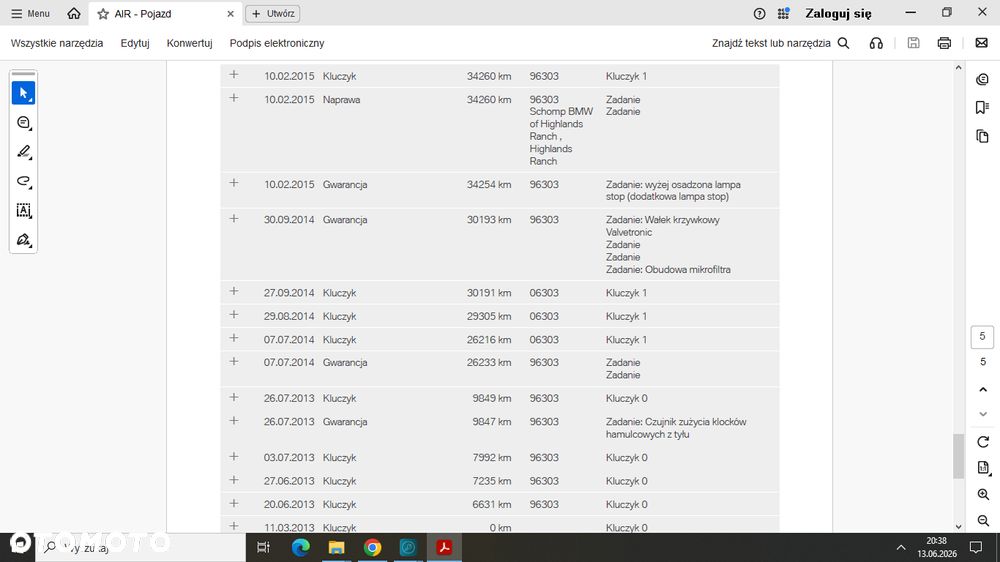Activate the text box tool
Image resolution: width=1000 pixels, height=562 pixels.
(24, 211)
